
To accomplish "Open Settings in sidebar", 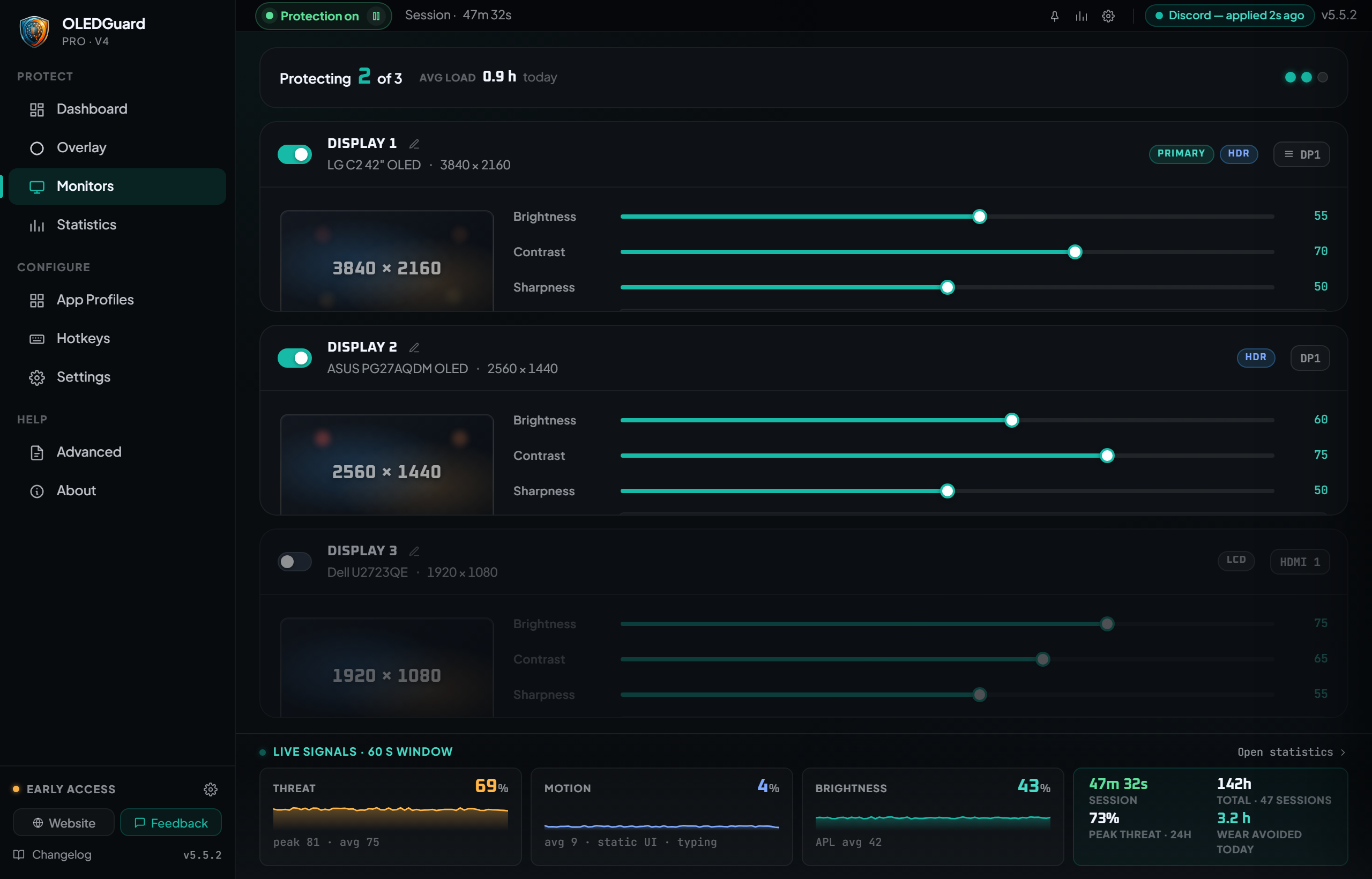I will [x=117, y=377].
